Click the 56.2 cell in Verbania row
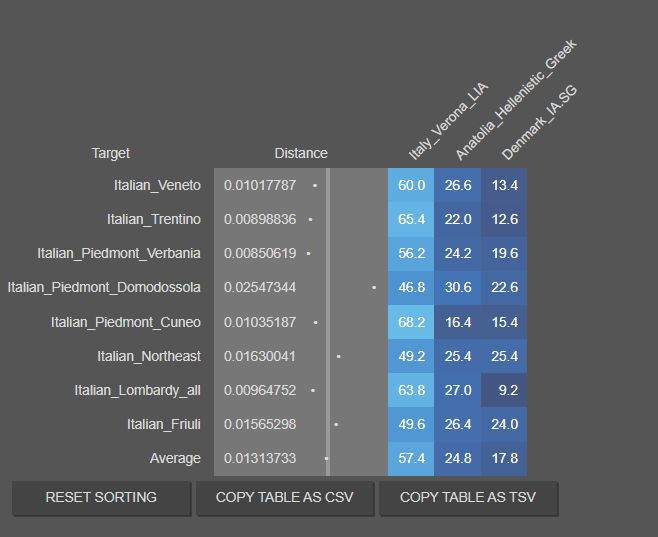658x537 pixels. point(411,253)
